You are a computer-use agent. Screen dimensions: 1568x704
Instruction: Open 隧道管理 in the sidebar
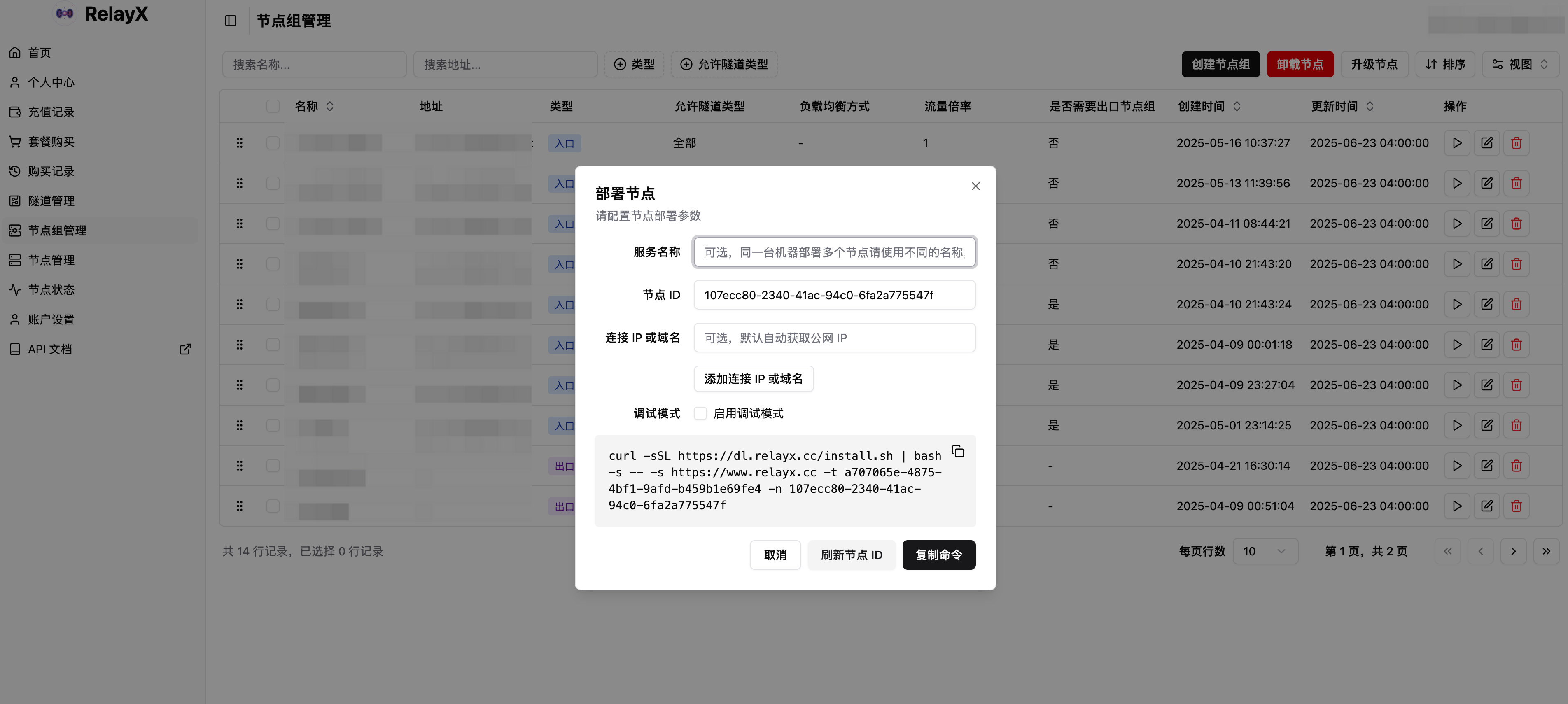pyautogui.click(x=51, y=201)
